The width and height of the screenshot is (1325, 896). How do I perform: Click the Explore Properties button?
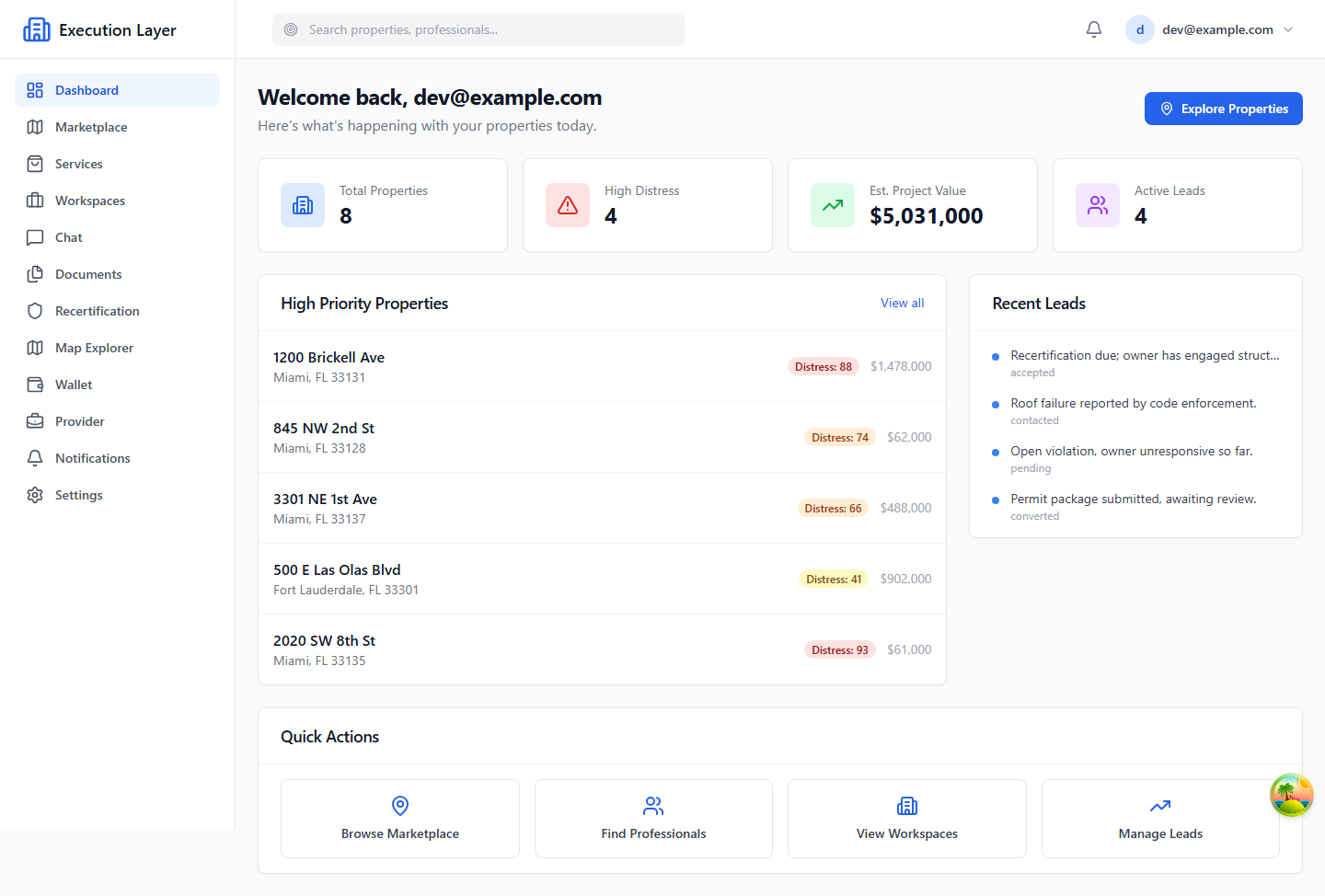point(1224,109)
